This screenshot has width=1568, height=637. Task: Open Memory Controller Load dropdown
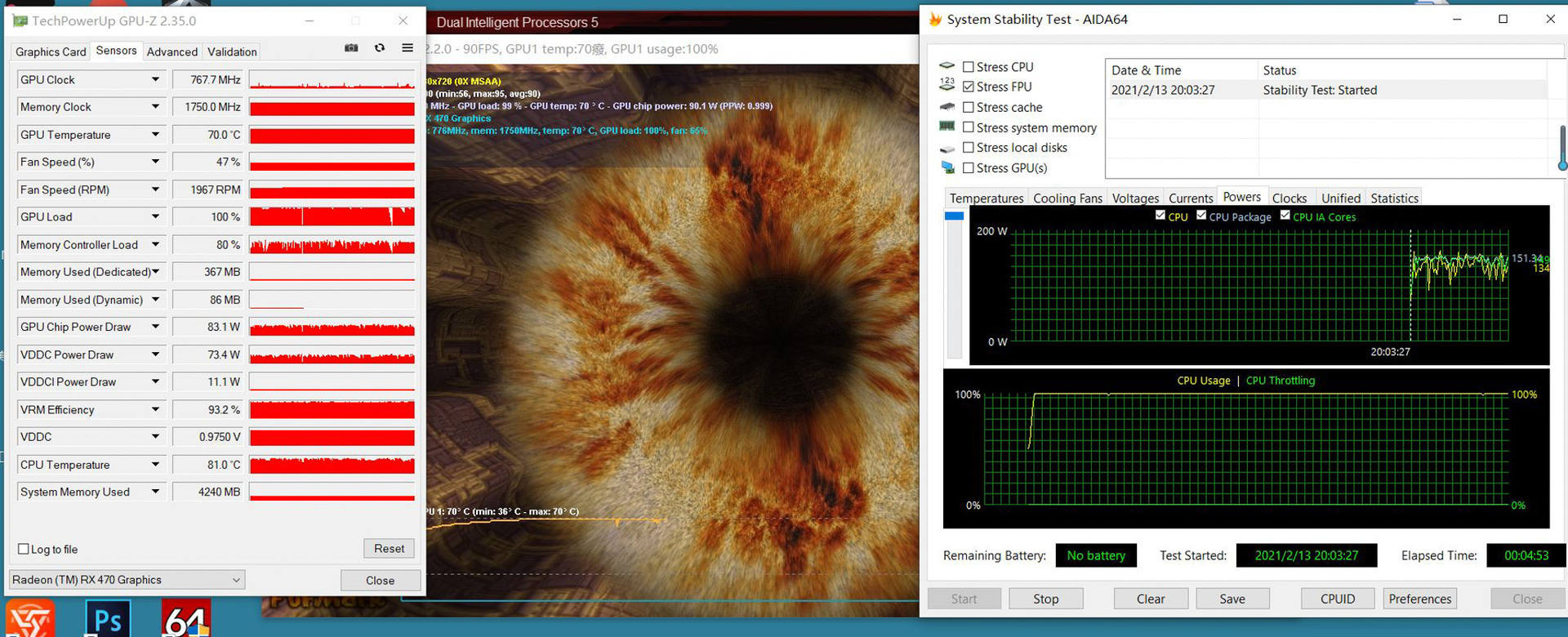pyautogui.click(x=155, y=244)
